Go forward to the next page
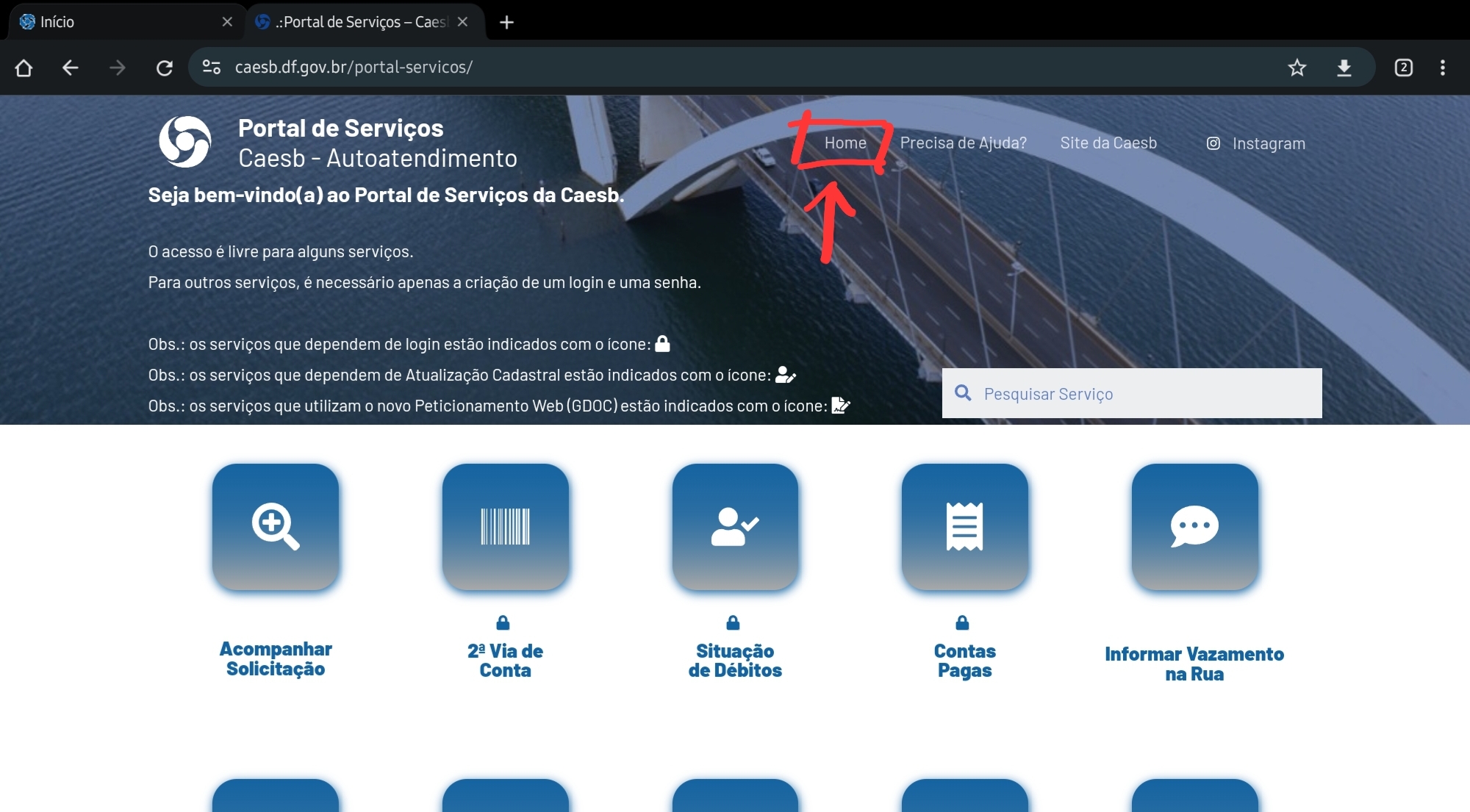 117,68
